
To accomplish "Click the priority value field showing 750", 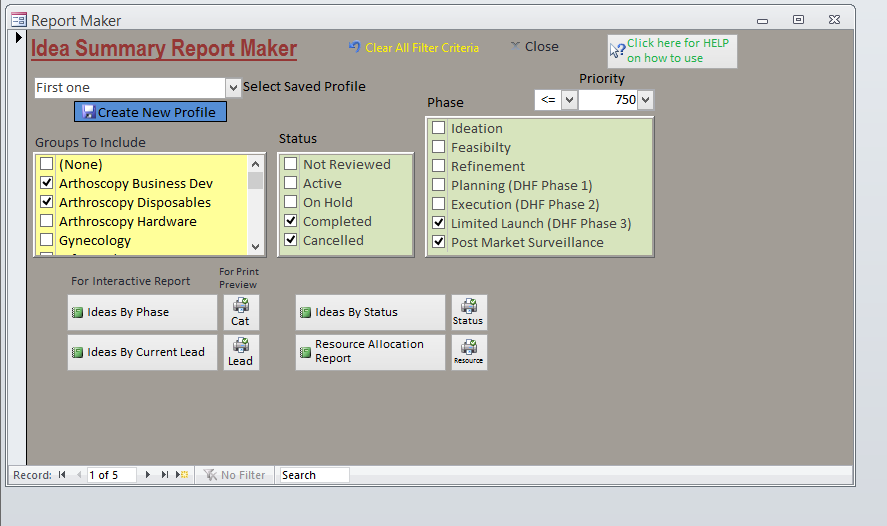I will [x=609, y=100].
